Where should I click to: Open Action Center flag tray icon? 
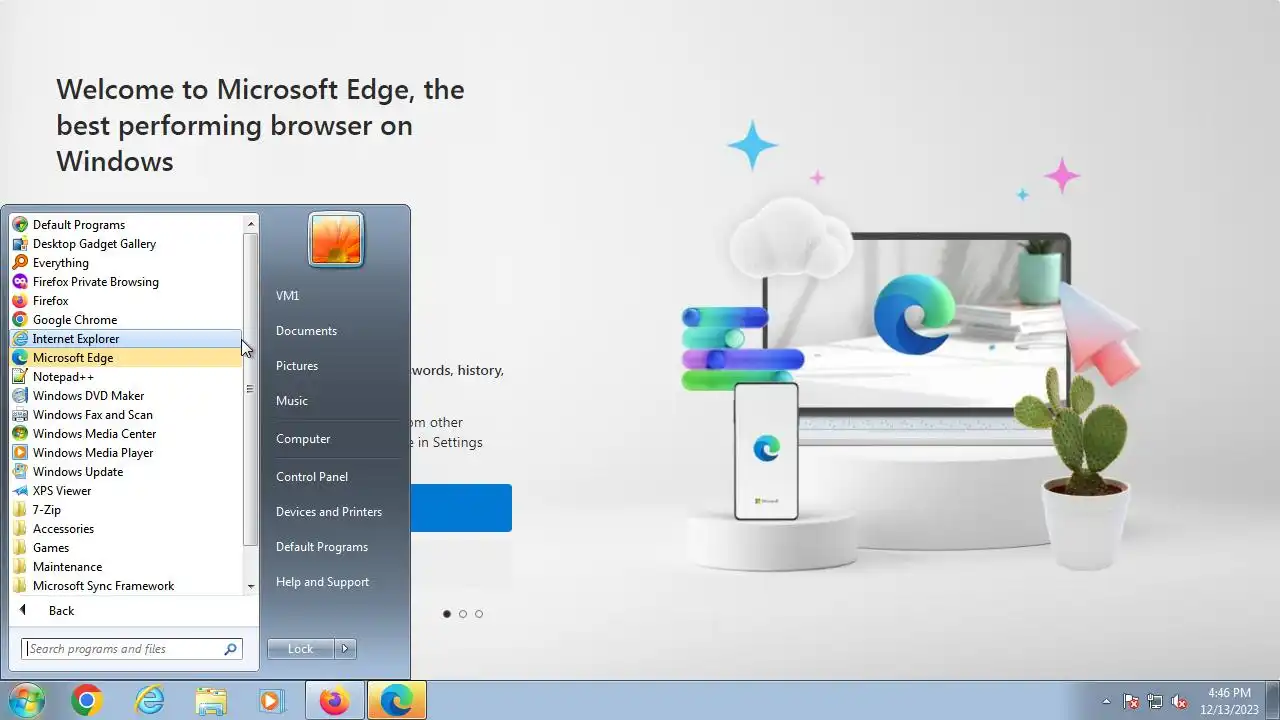pyautogui.click(x=1131, y=702)
